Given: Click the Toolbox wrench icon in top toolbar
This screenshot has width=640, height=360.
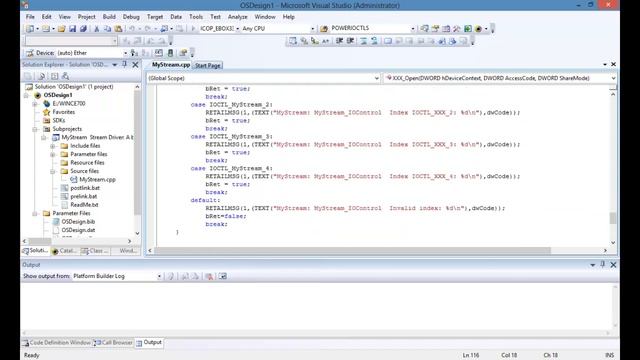Looking at the screenshot, I should (457, 29).
